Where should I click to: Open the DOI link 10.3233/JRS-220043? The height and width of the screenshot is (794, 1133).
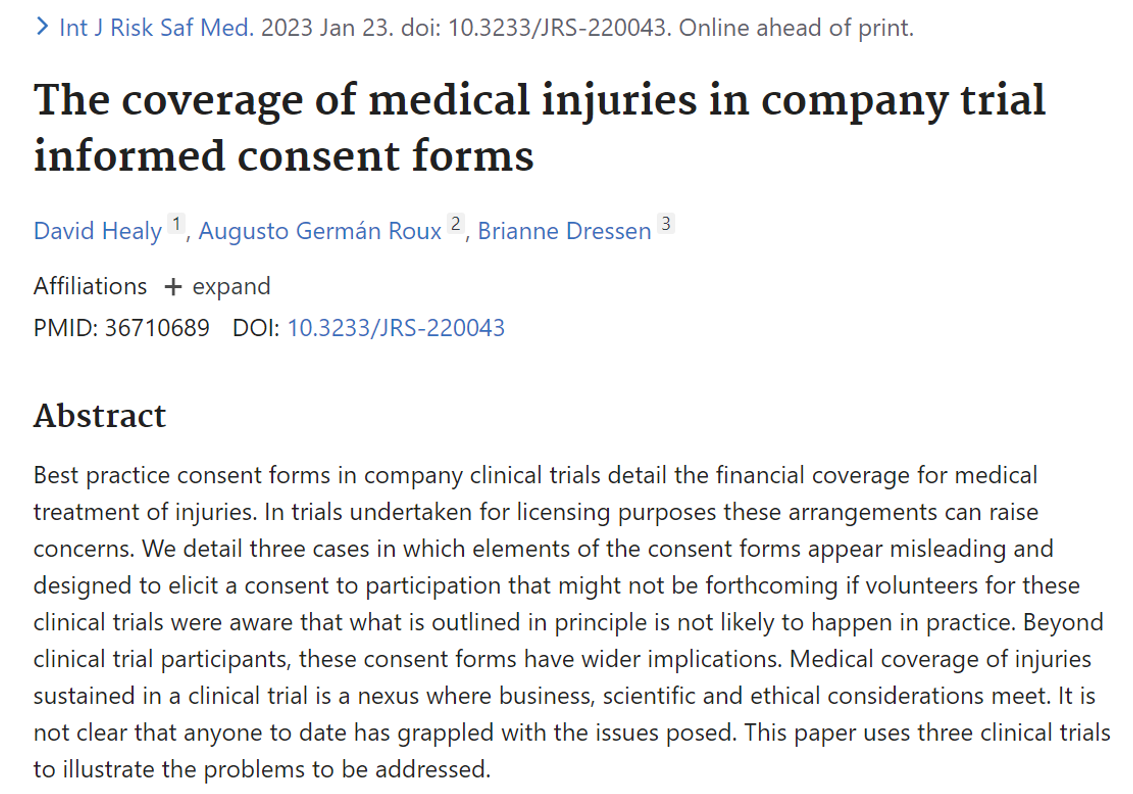[396, 328]
